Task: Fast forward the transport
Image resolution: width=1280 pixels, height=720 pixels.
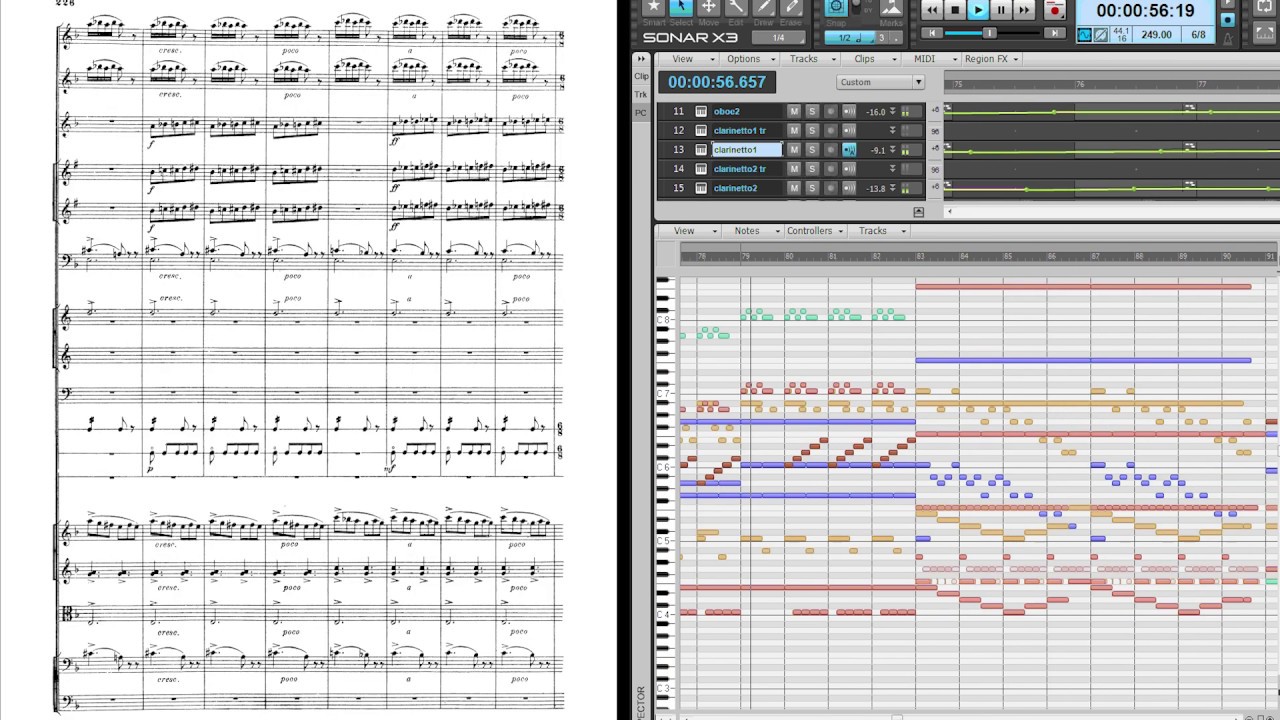Action: pyautogui.click(x=1024, y=10)
